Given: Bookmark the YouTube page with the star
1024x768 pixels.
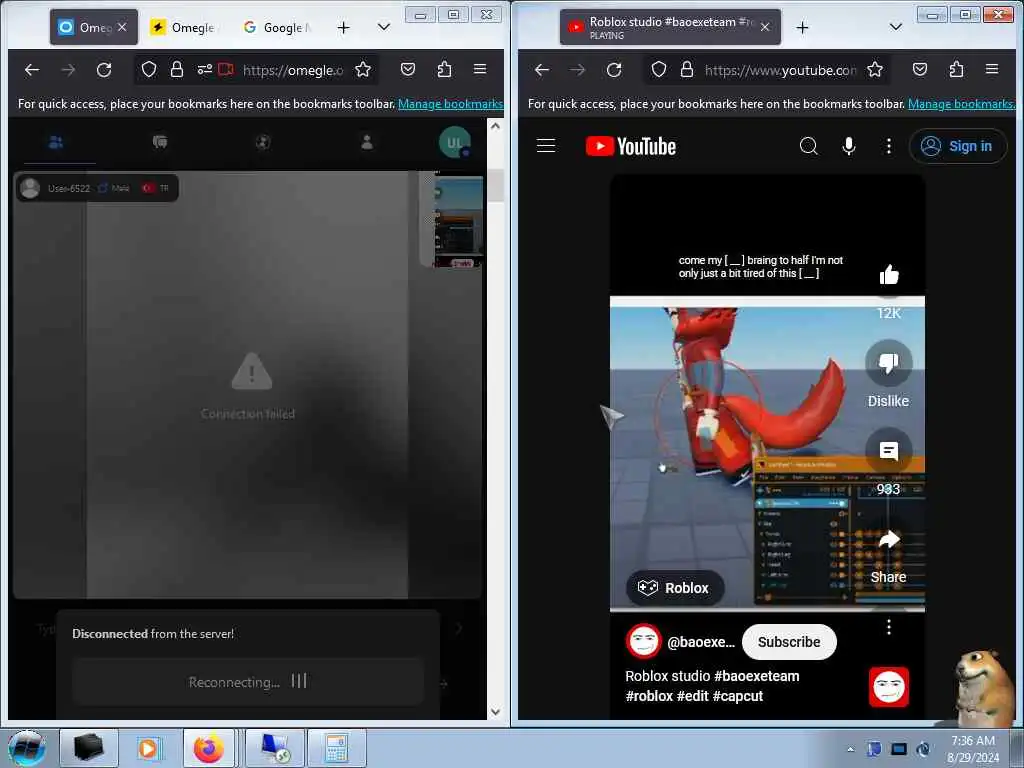Looking at the screenshot, I should coord(875,70).
